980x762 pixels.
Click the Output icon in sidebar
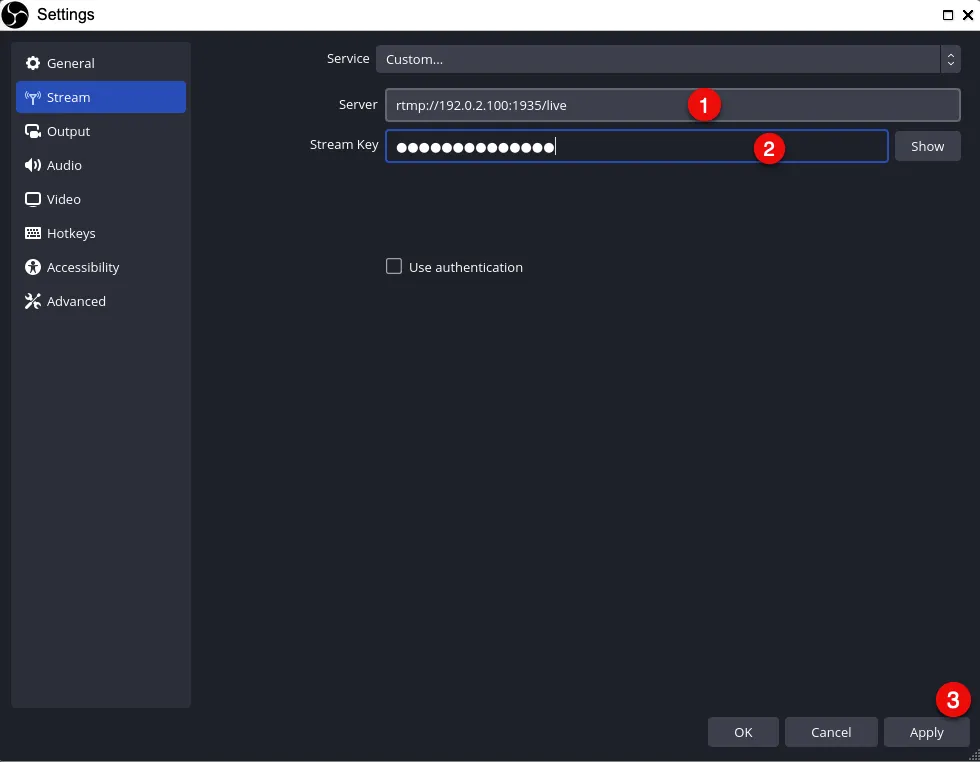[32, 131]
